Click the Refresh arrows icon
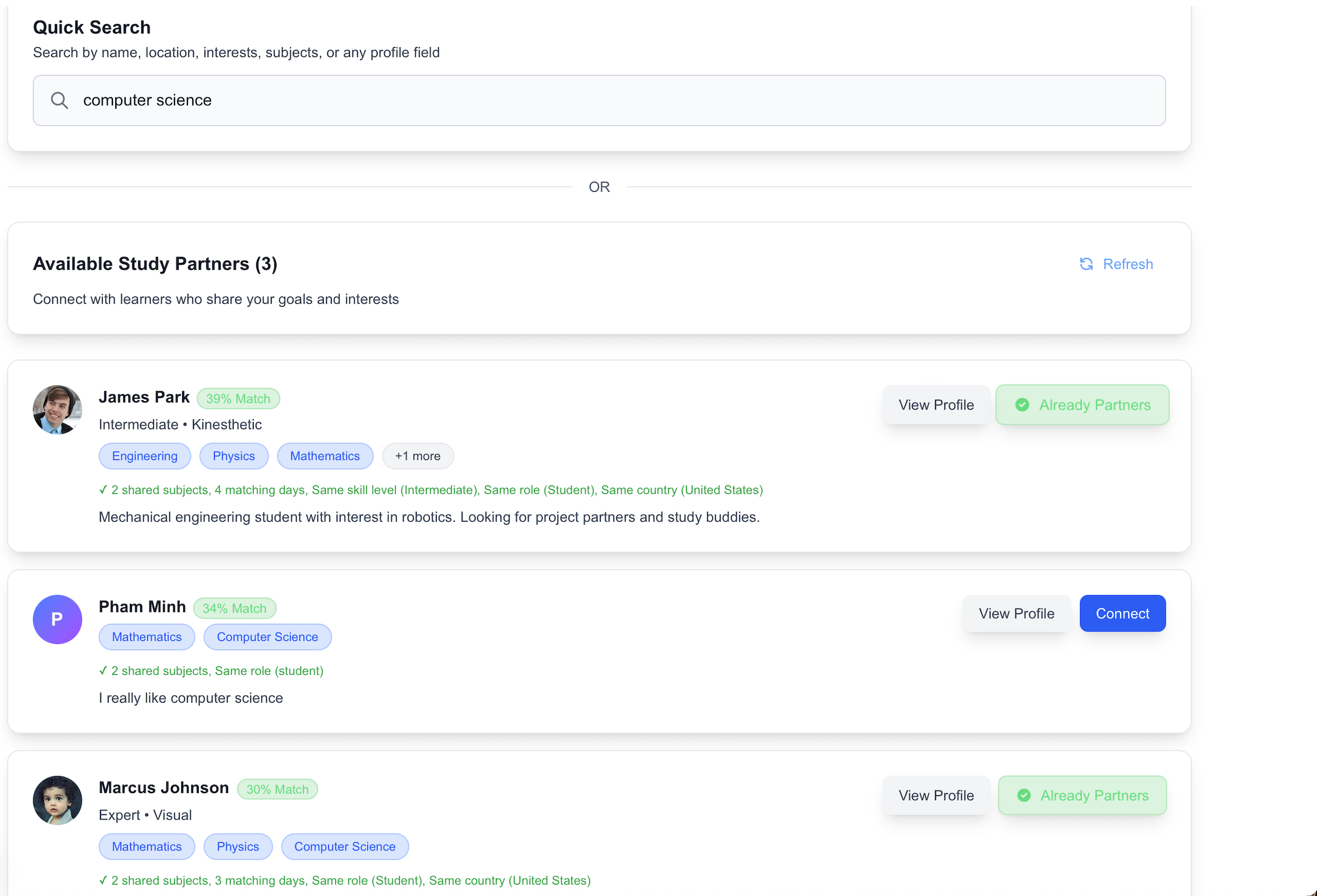The width and height of the screenshot is (1317, 896). coord(1086,264)
